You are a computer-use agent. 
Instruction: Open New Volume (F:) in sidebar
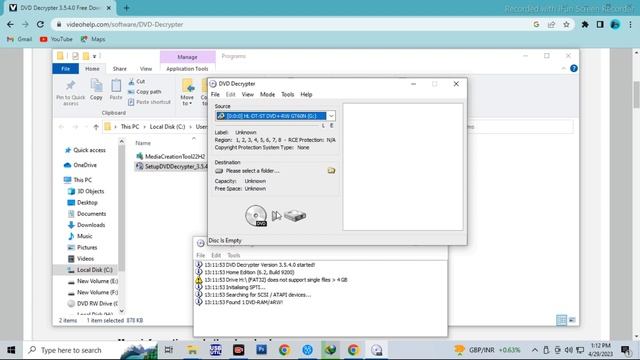pos(93,292)
